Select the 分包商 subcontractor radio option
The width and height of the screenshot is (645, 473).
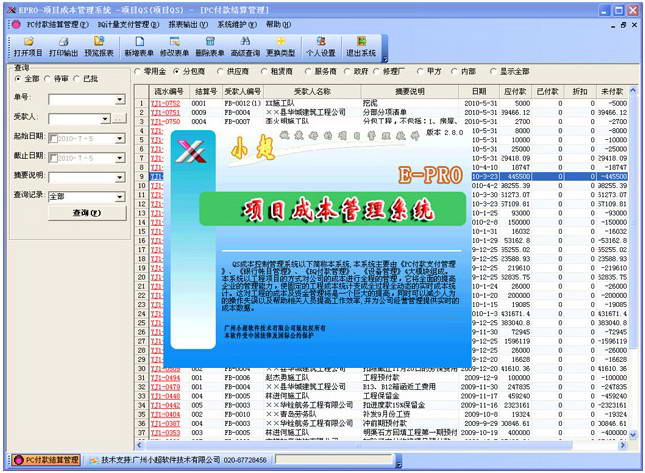click(177, 71)
